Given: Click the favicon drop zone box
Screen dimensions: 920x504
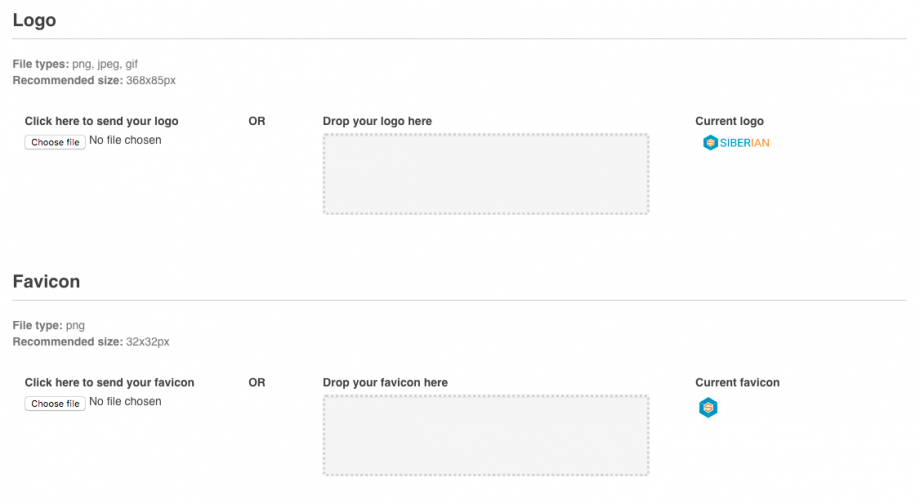Looking at the screenshot, I should click(x=486, y=435).
